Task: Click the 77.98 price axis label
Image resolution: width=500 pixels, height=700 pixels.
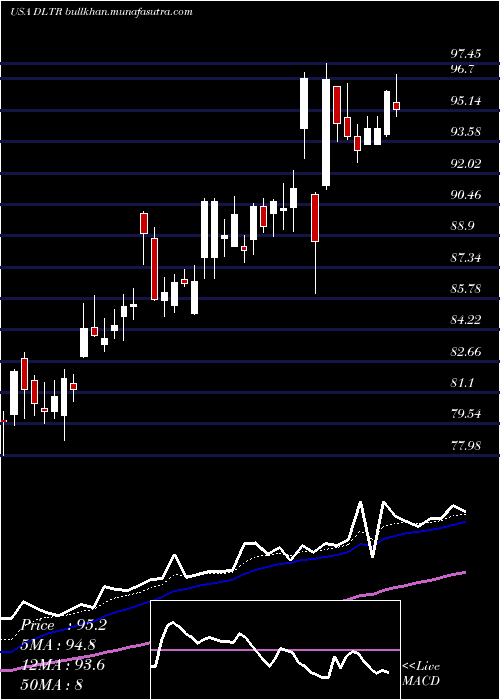Action: 466,446
